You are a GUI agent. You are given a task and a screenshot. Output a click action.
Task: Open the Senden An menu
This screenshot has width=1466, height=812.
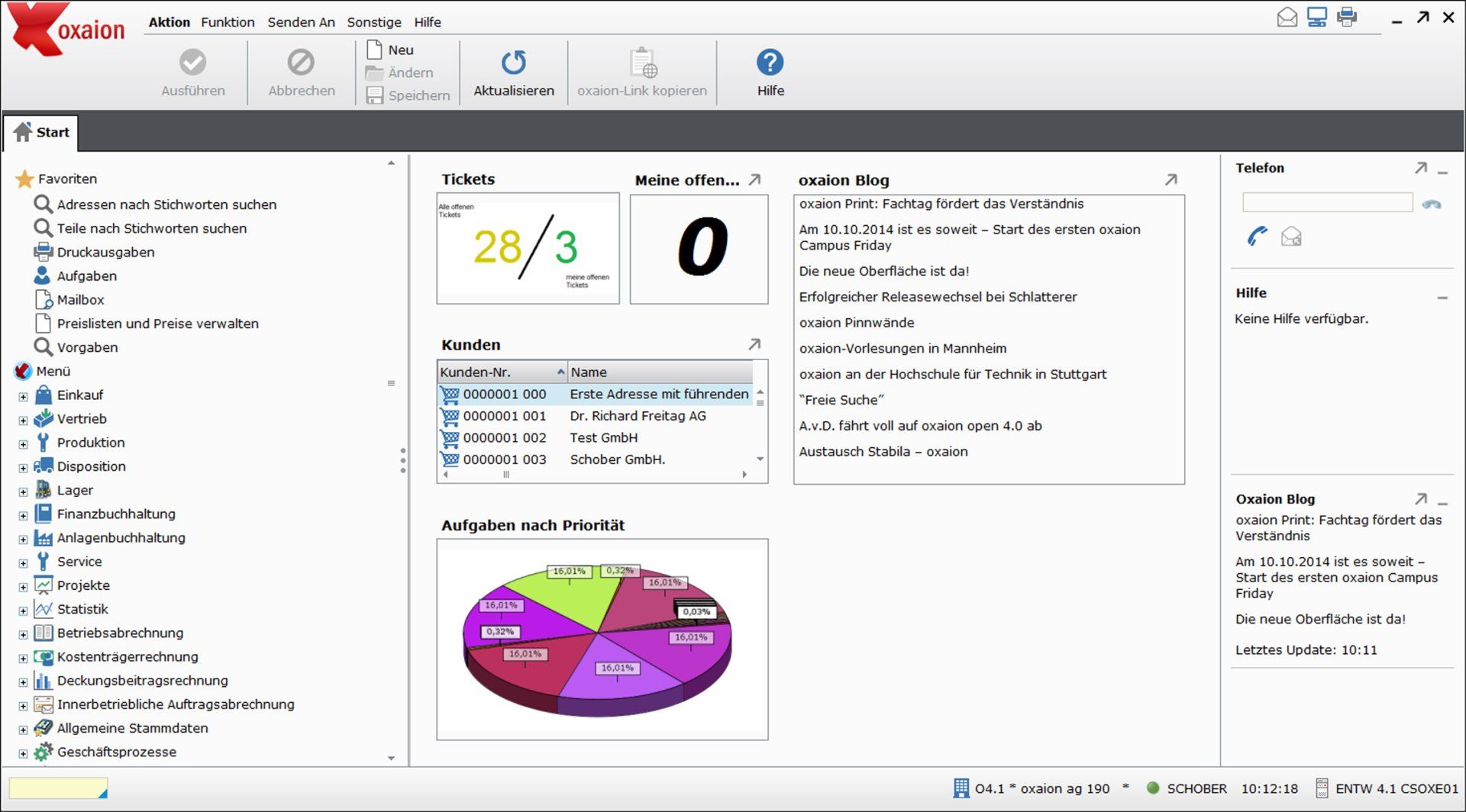tap(301, 22)
